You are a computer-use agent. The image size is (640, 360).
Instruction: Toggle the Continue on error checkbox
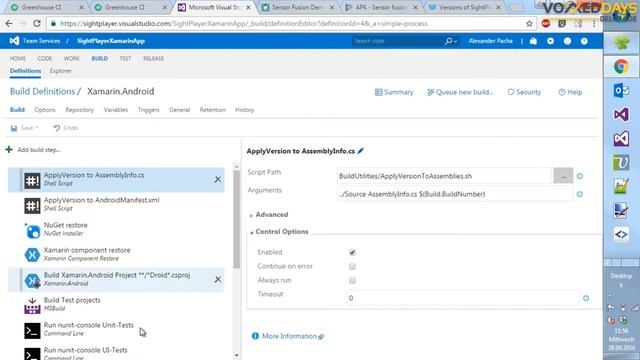coord(352,266)
